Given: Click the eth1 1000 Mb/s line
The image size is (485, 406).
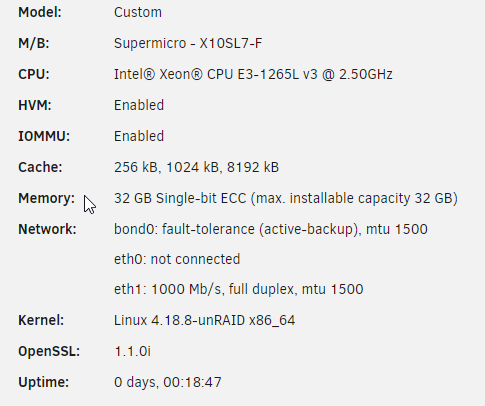Looking at the screenshot, I should [x=239, y=289].
